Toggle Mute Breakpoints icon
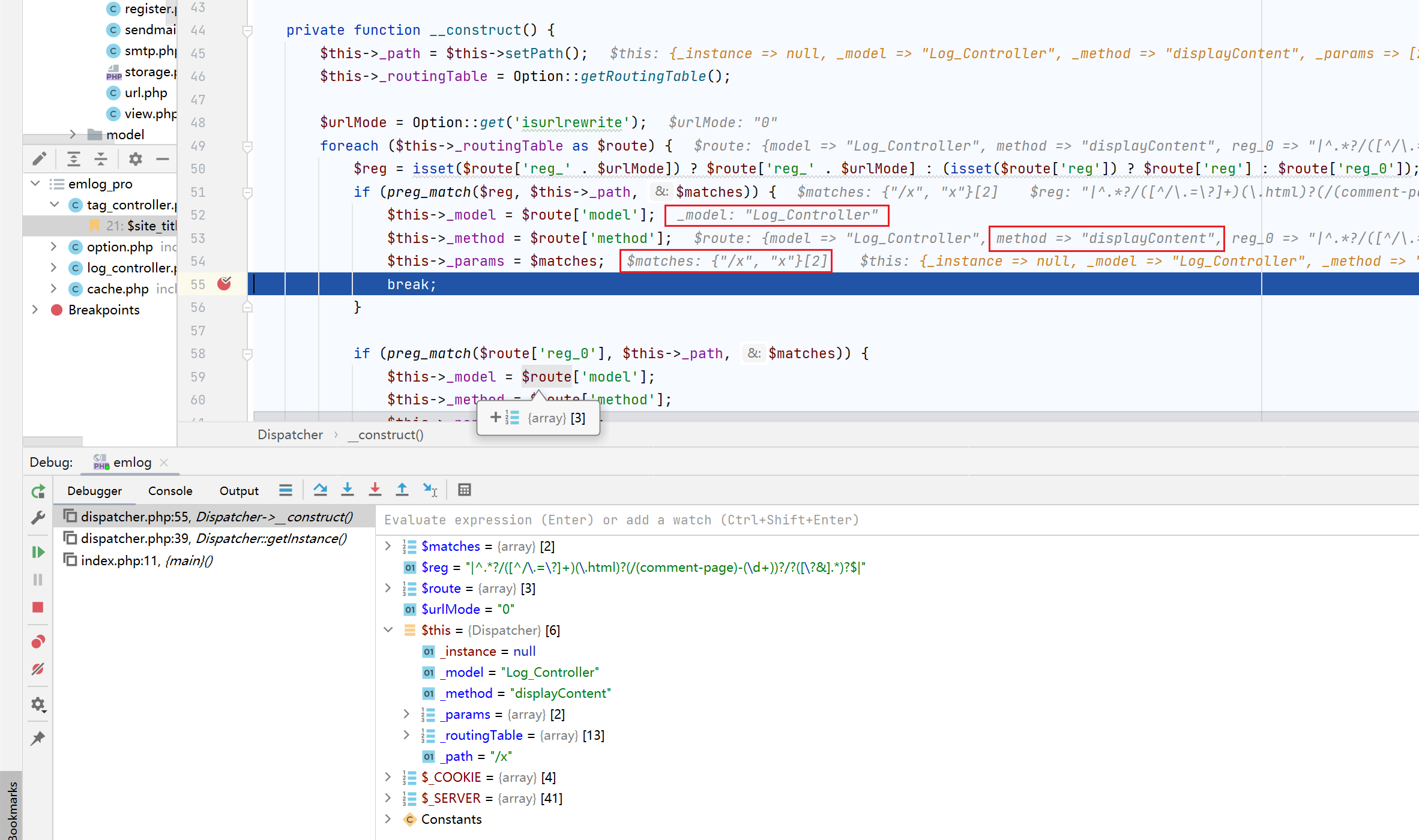The height and width of the screenshot is (840, 1419). tap(38, 669)
